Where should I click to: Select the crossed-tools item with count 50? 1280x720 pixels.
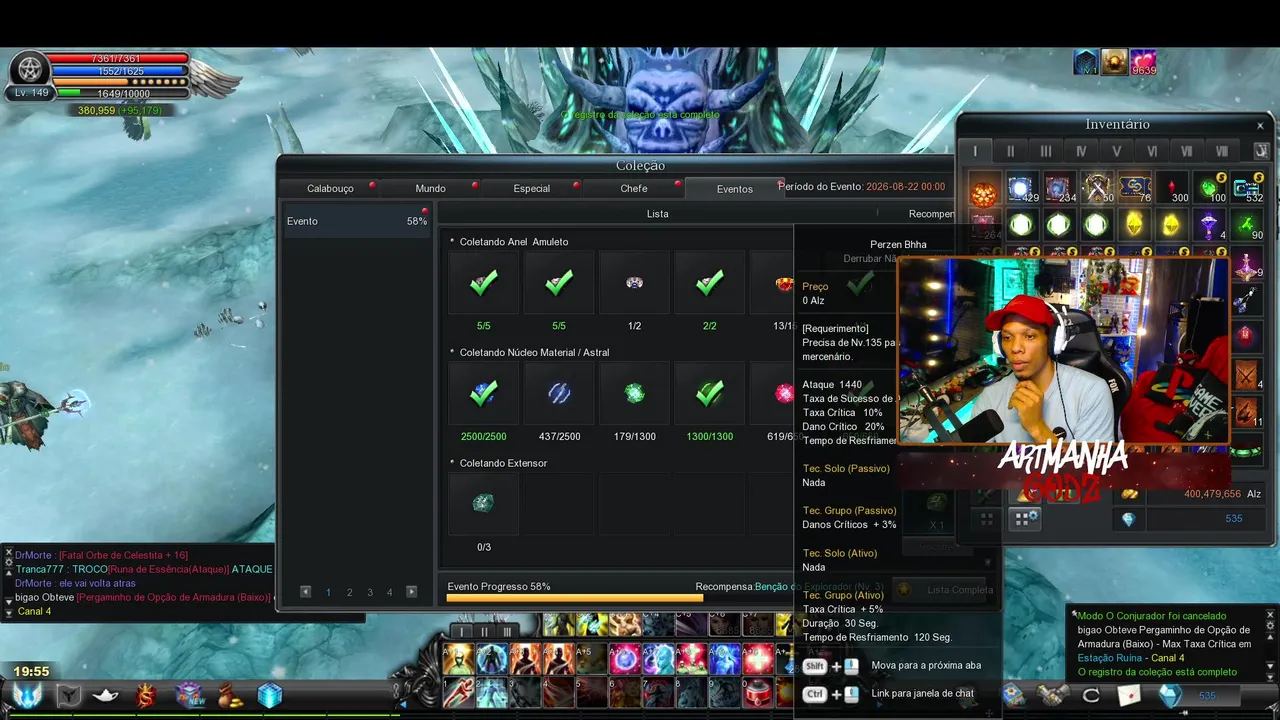[x=1097, y=189]
